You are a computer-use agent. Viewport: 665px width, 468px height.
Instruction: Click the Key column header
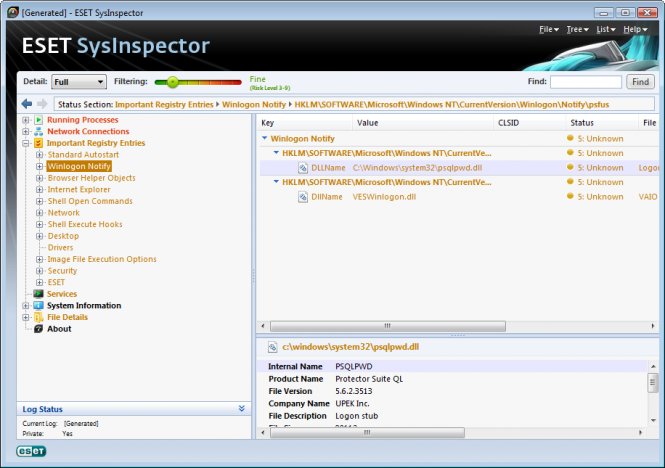coord(305,123)
